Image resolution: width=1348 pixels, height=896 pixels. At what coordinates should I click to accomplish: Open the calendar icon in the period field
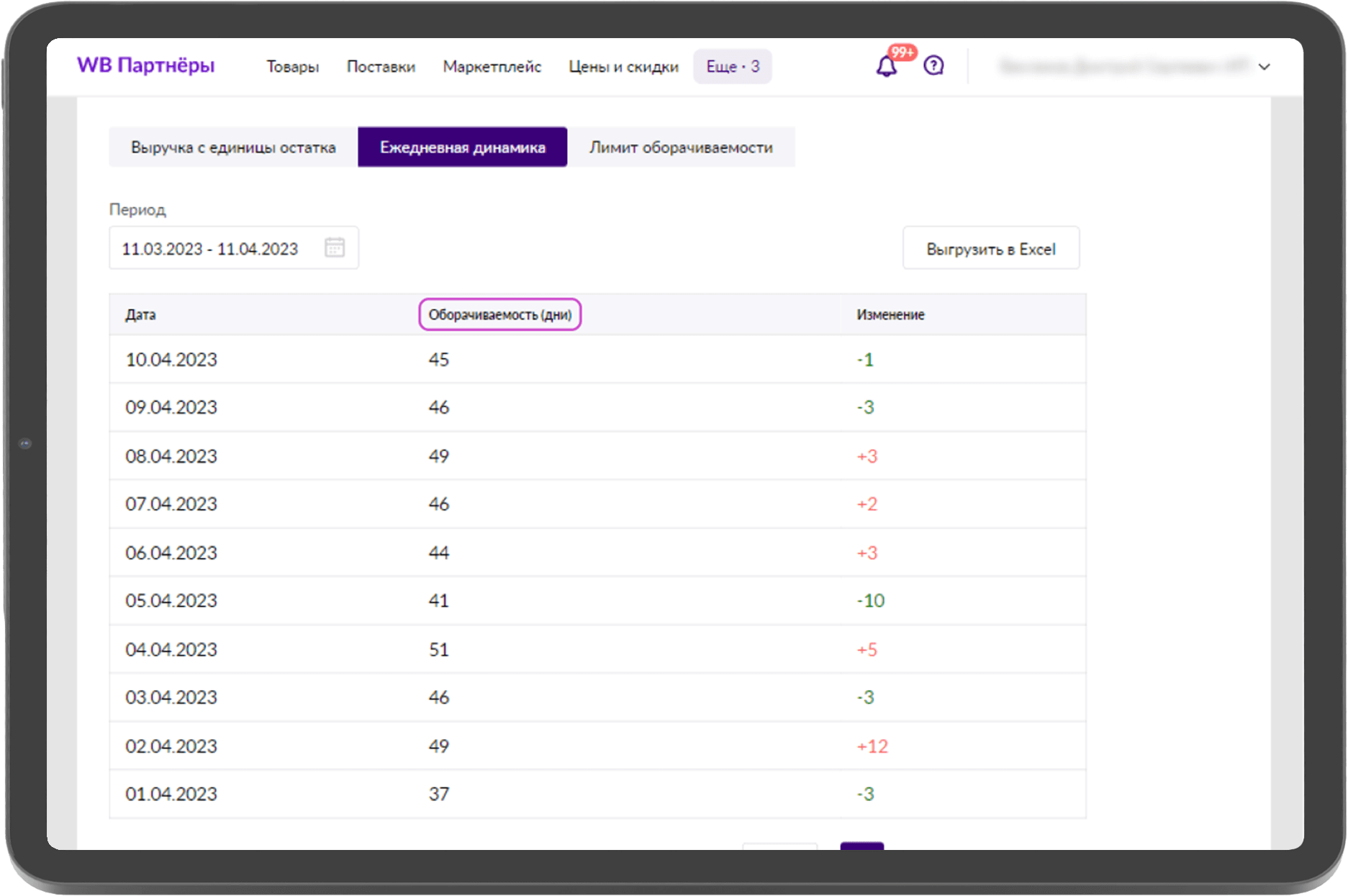tap(335, 248)
